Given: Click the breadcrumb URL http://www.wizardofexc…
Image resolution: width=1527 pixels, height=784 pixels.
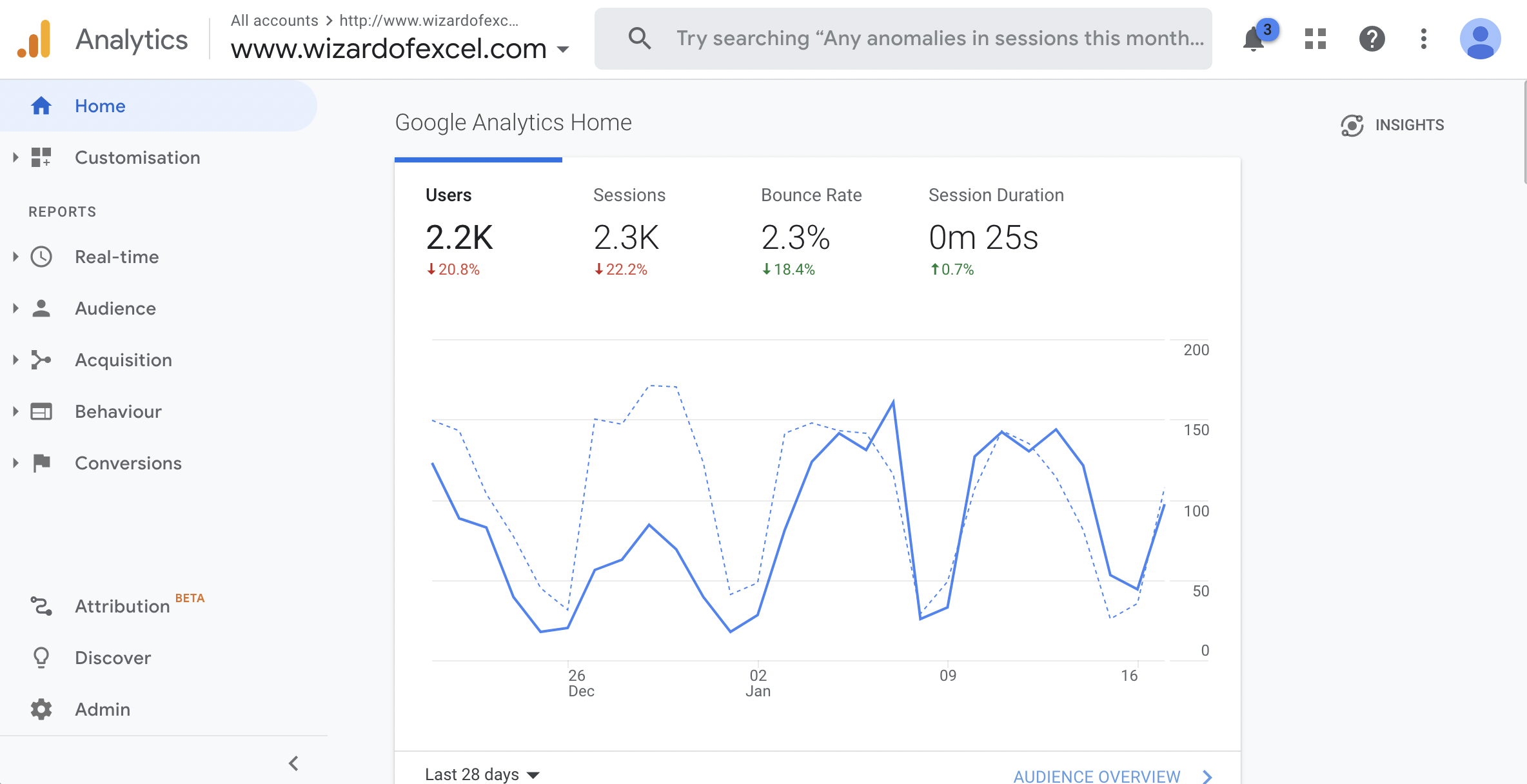Looking at the screenshot, I should pos(429,21).
